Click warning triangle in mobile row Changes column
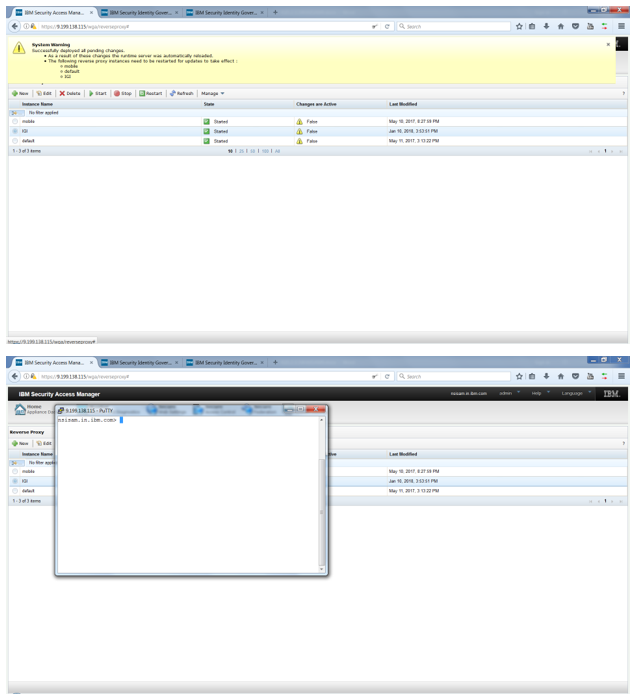The width and height of the screenshot is (635, 700). pyautogui.click(x=299, y=121)
